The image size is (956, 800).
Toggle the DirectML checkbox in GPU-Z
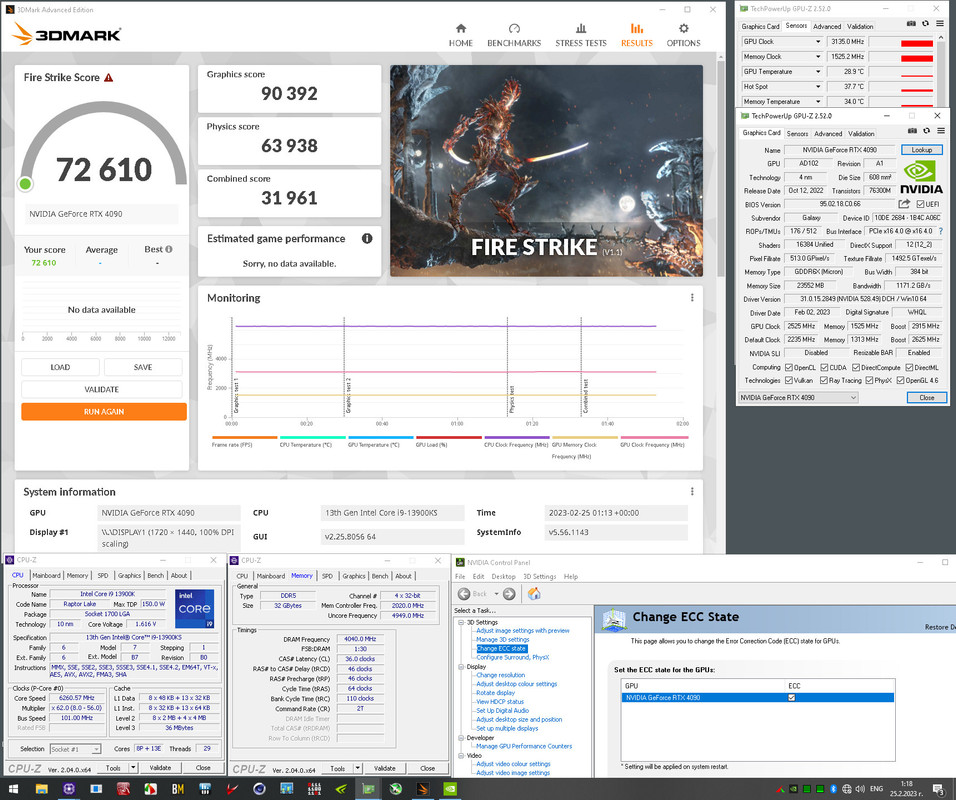coord(910,368)
